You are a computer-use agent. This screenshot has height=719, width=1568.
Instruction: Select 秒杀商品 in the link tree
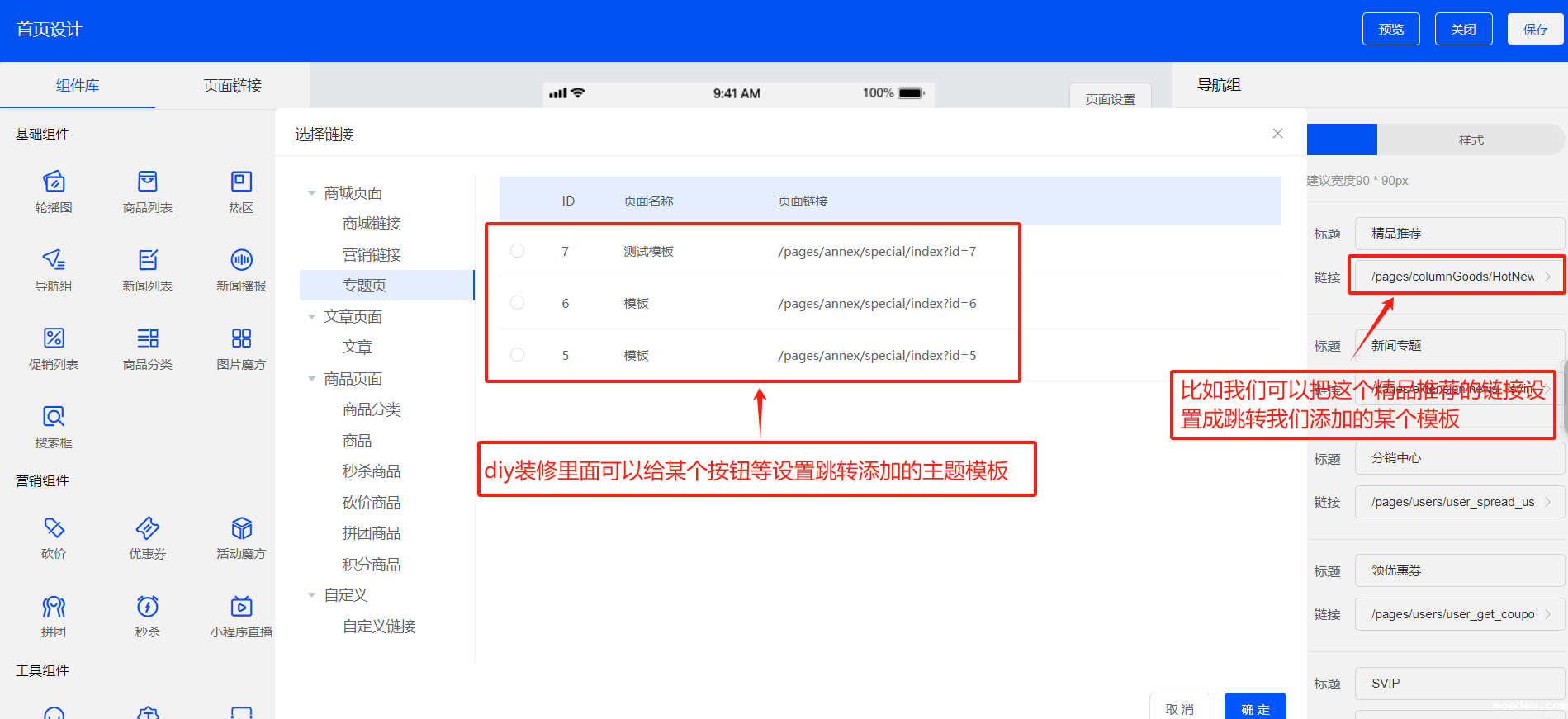coord(372,471)
